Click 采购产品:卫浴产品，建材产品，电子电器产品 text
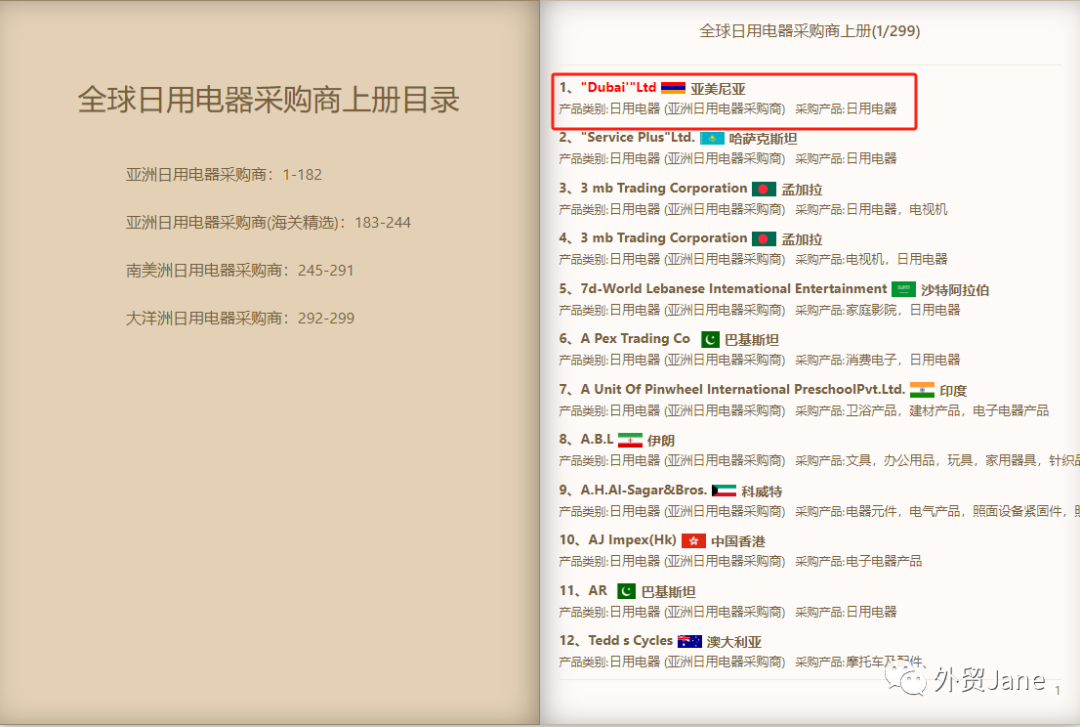 pyautogui.click(x=922, y=411)
